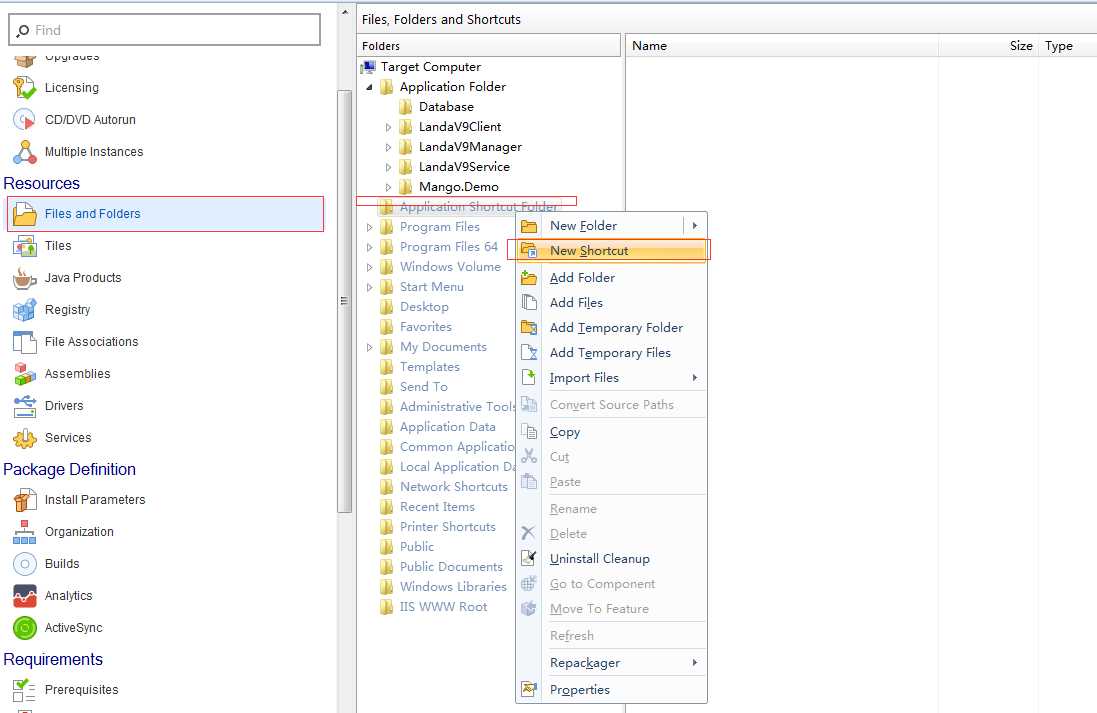Select Uninstall Cleanup menu entry
Screen dimensions: 1097x713
coord(611,558)
